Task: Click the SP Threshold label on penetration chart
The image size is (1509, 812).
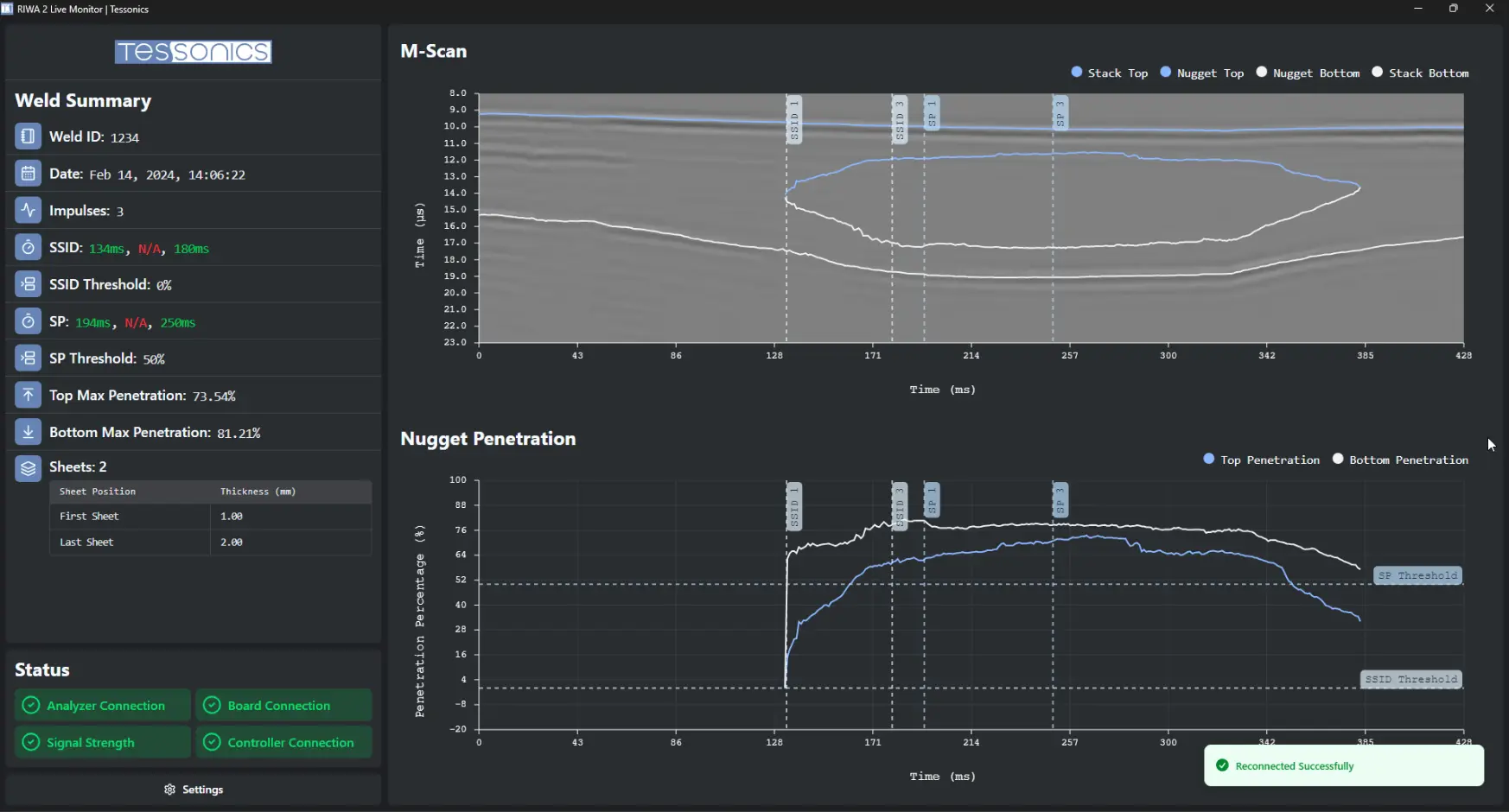Action: [1417, 576]
